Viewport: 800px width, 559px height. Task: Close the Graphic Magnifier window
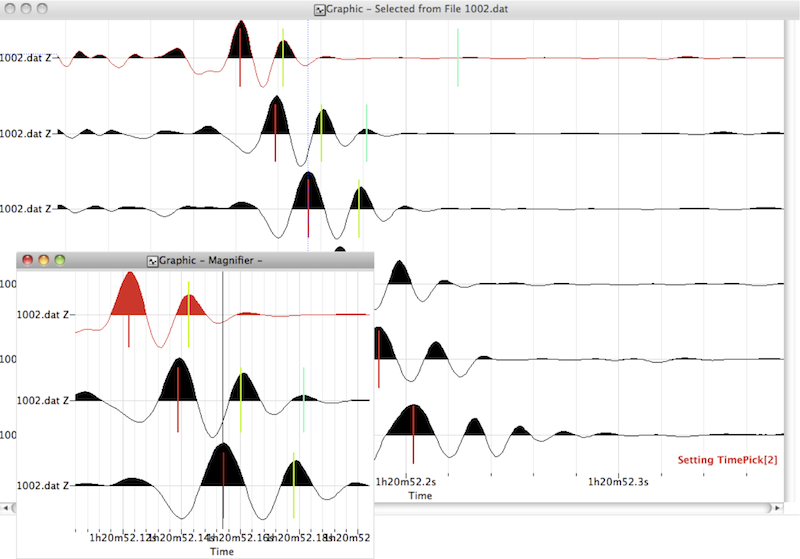click(x=27, y=260)
